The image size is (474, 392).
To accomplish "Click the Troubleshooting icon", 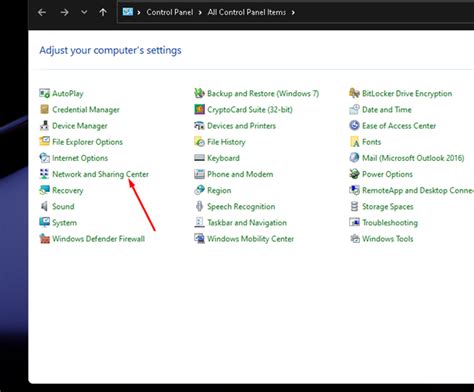I will pos(354,222).
